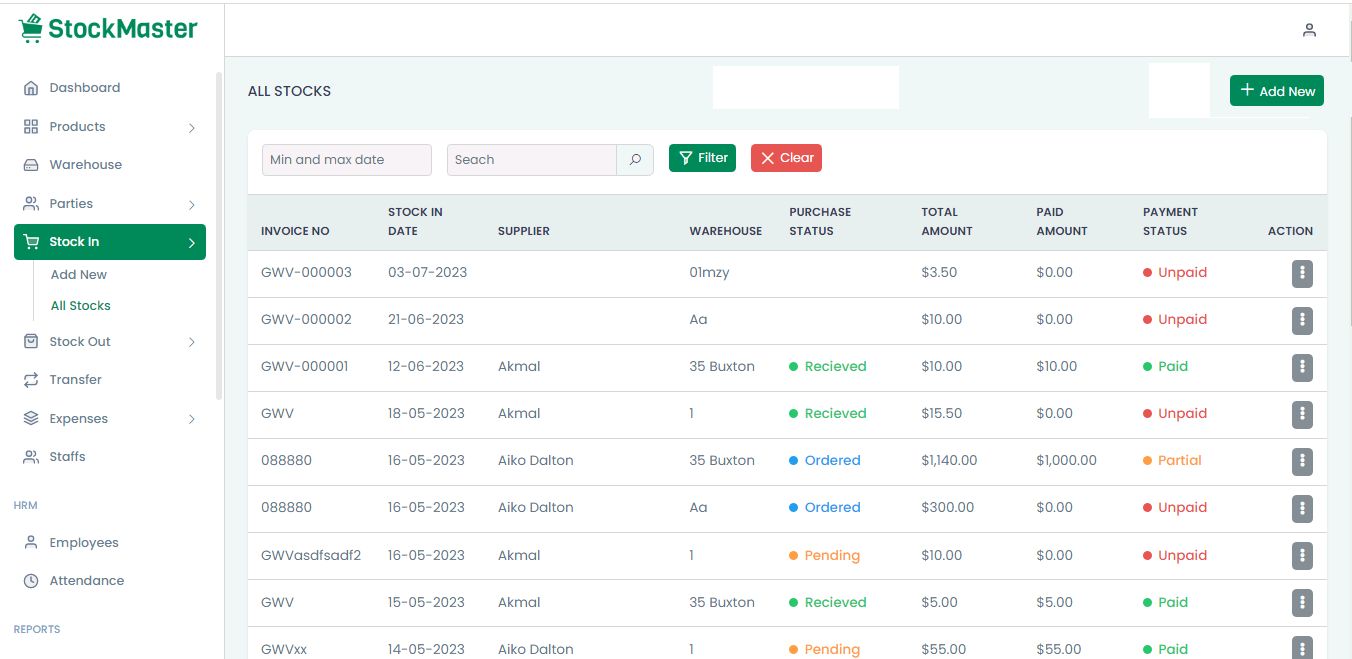Expand the Stock Out submenu
The width and height of the screenshot is (1352, 659).
coord(191,343)
